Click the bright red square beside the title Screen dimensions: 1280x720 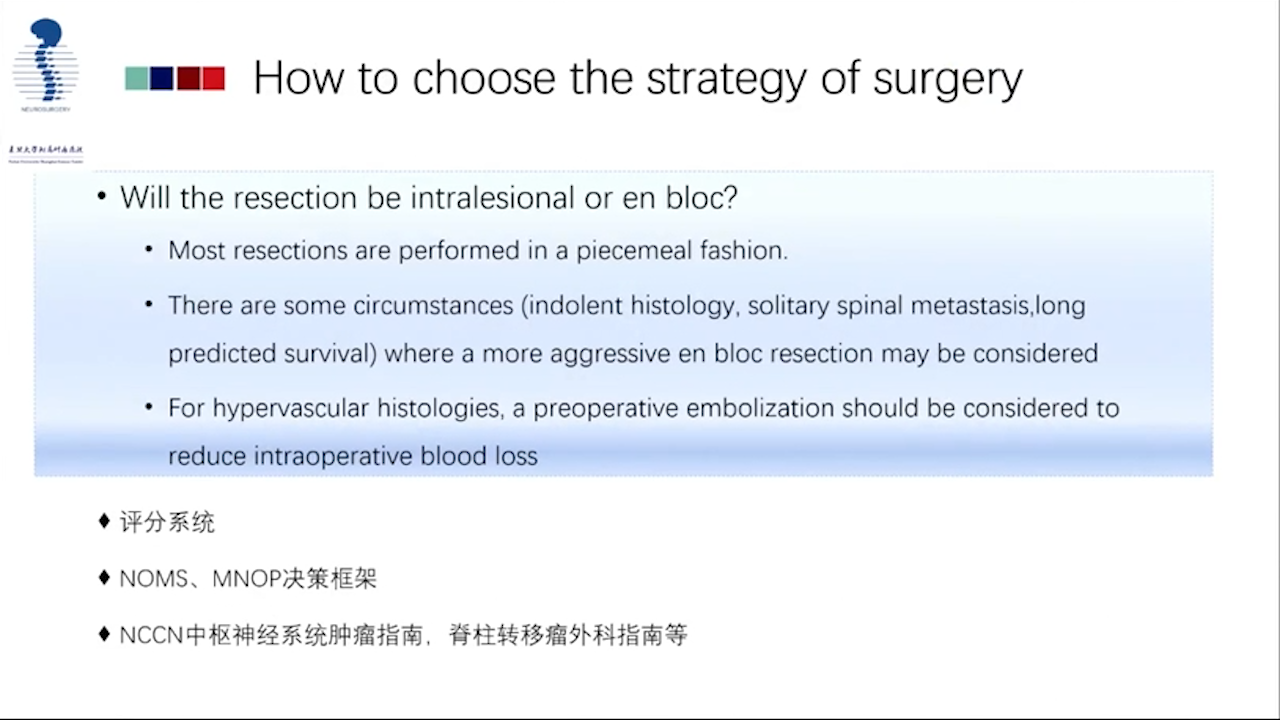click(x=213, y=79)
